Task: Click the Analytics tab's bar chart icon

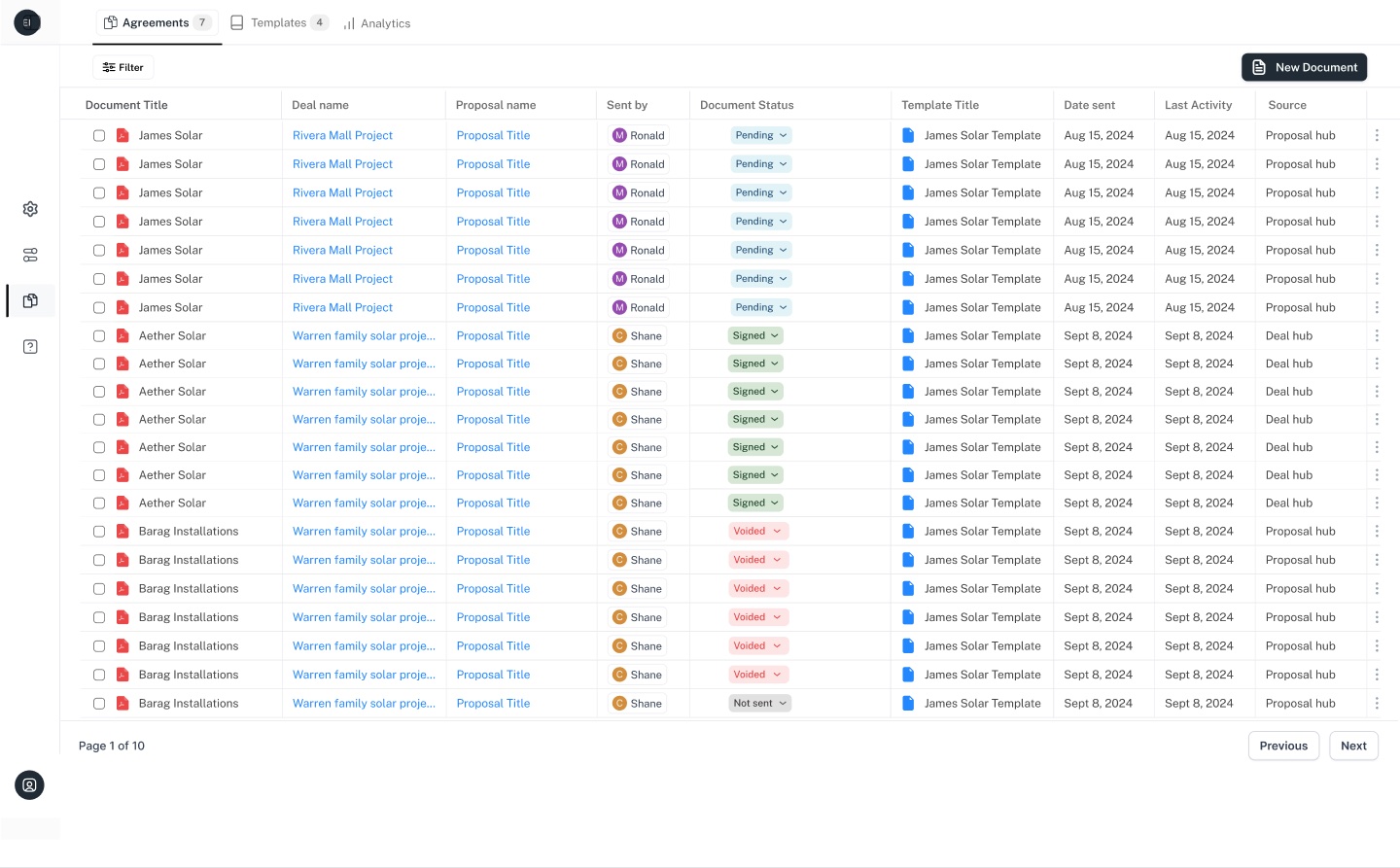Action: pyautogui.click(x=349, y=23)
